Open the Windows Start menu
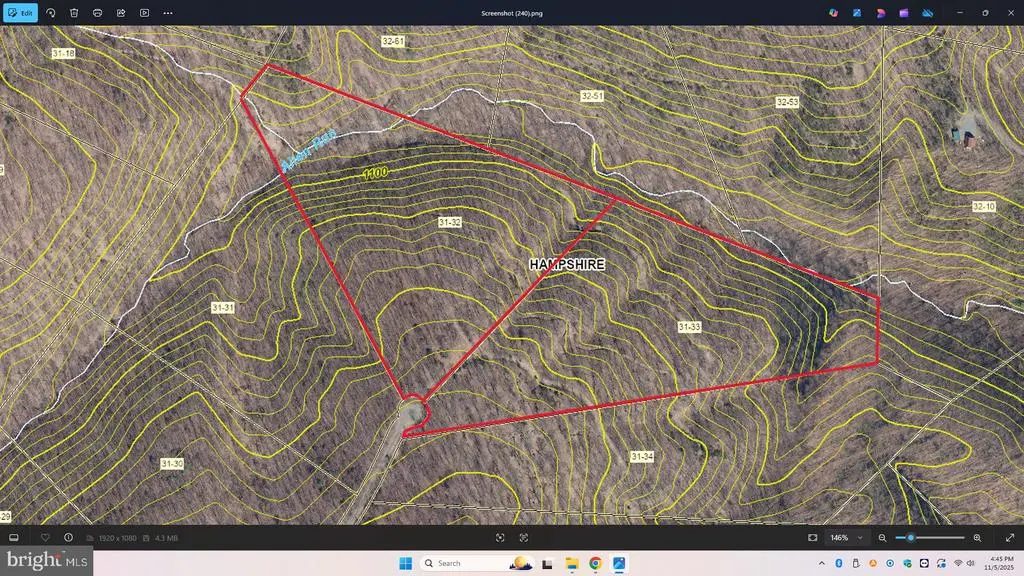 (x=405, y=564)
